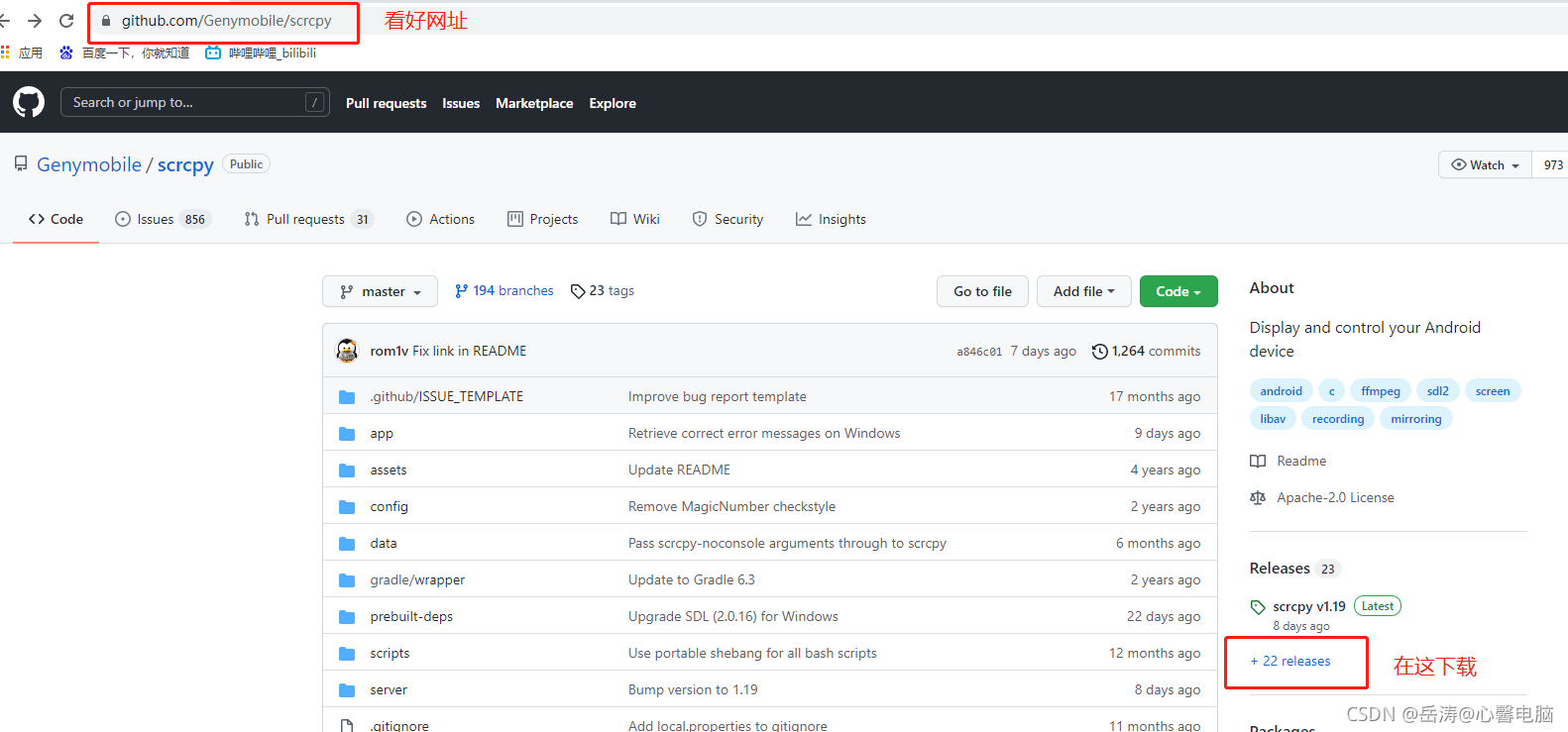This screenshot has width=1568, height=732.
Task: Open the Projects tab
Action: 543,219
